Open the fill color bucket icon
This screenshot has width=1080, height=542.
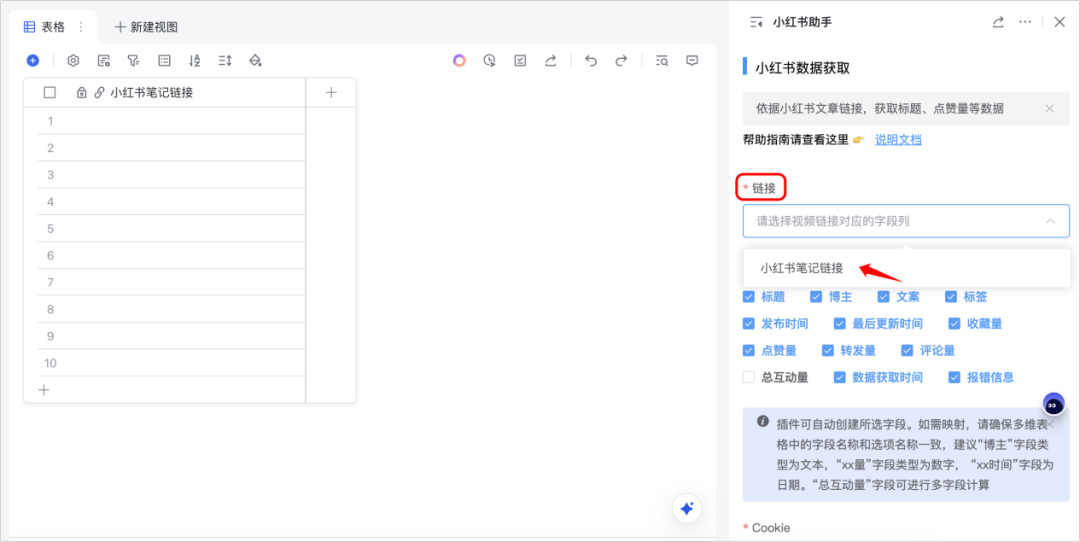pos(256,61)
